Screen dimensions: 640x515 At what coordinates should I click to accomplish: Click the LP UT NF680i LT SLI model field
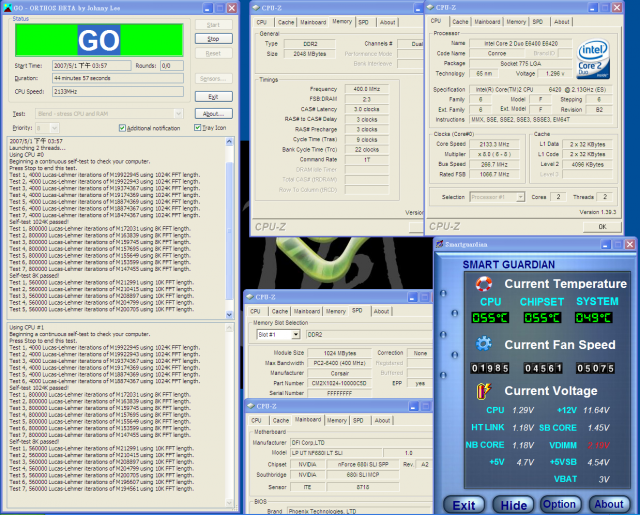[336, 453]
